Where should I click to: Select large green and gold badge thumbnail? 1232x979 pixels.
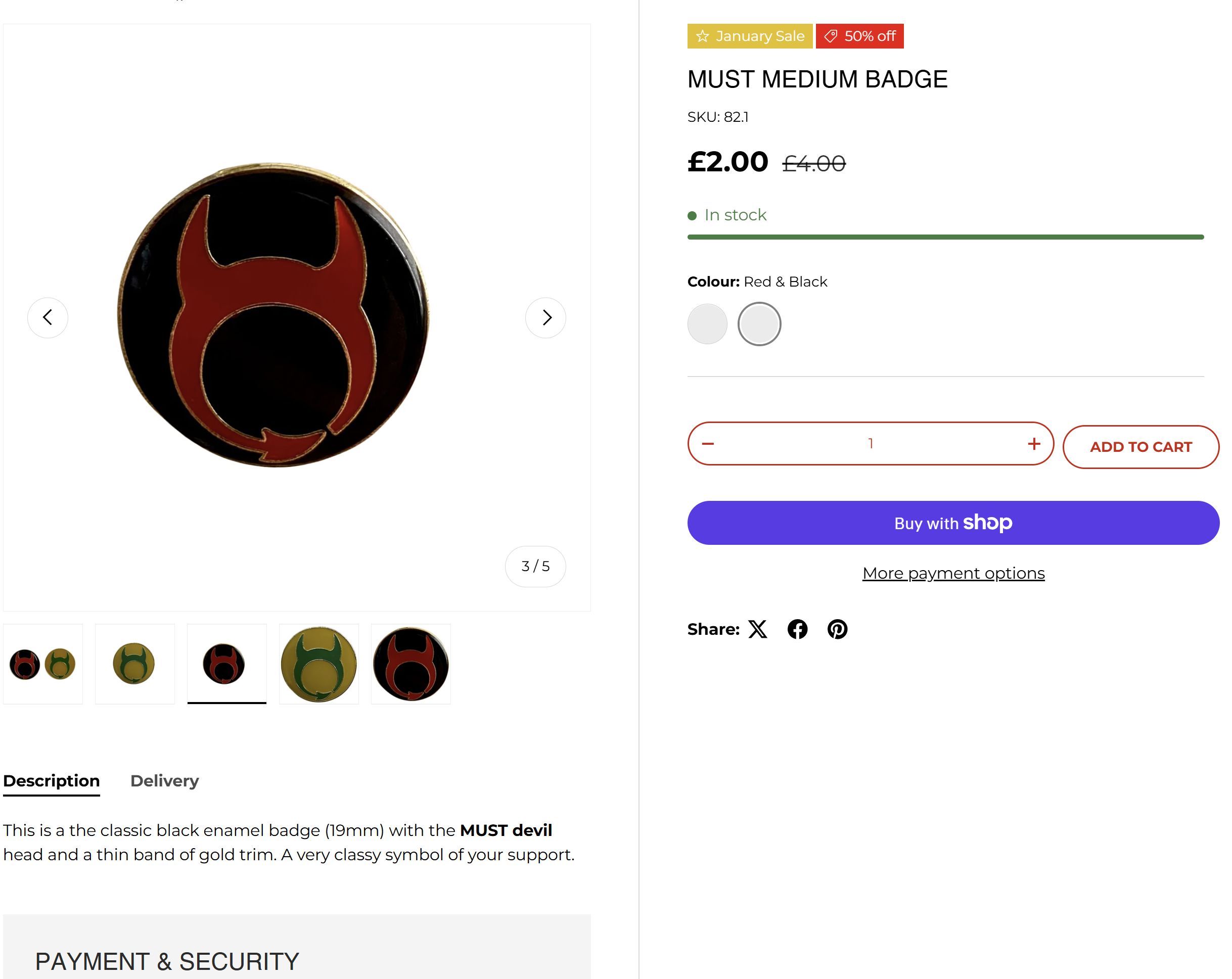(x=319, y=664)
